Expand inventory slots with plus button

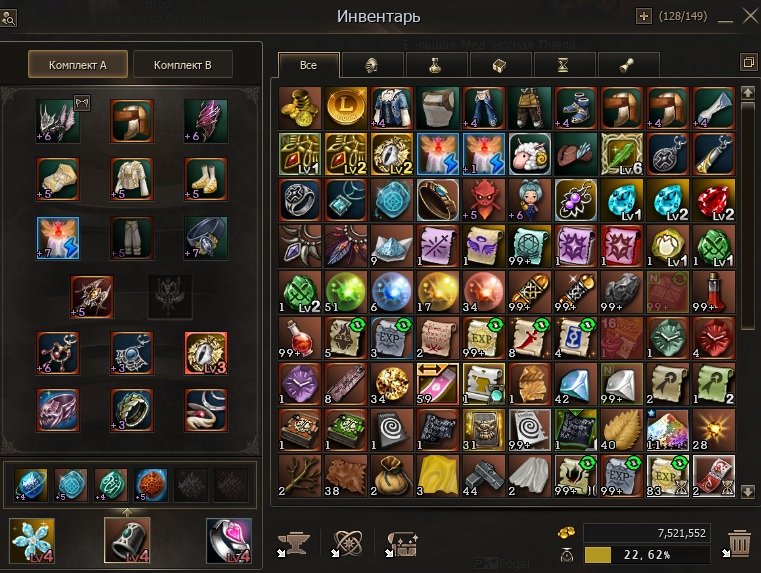point(644,16)
